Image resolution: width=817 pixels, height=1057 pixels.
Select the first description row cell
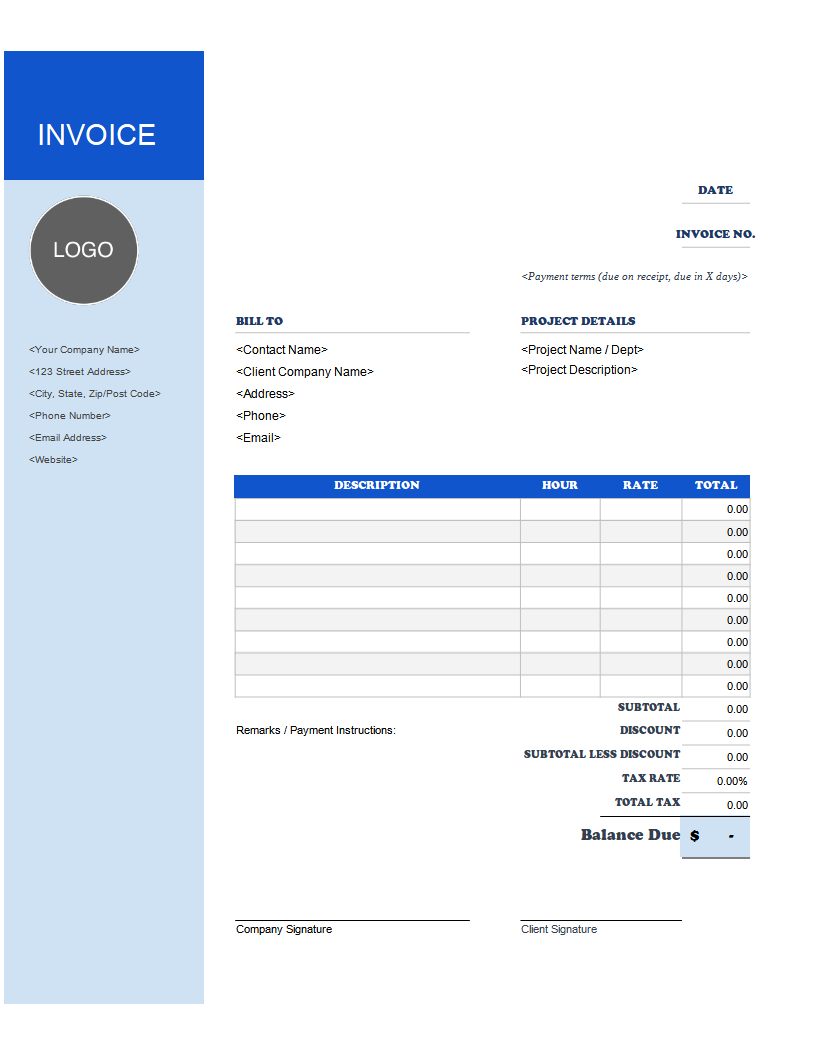[x=377, y=510]
